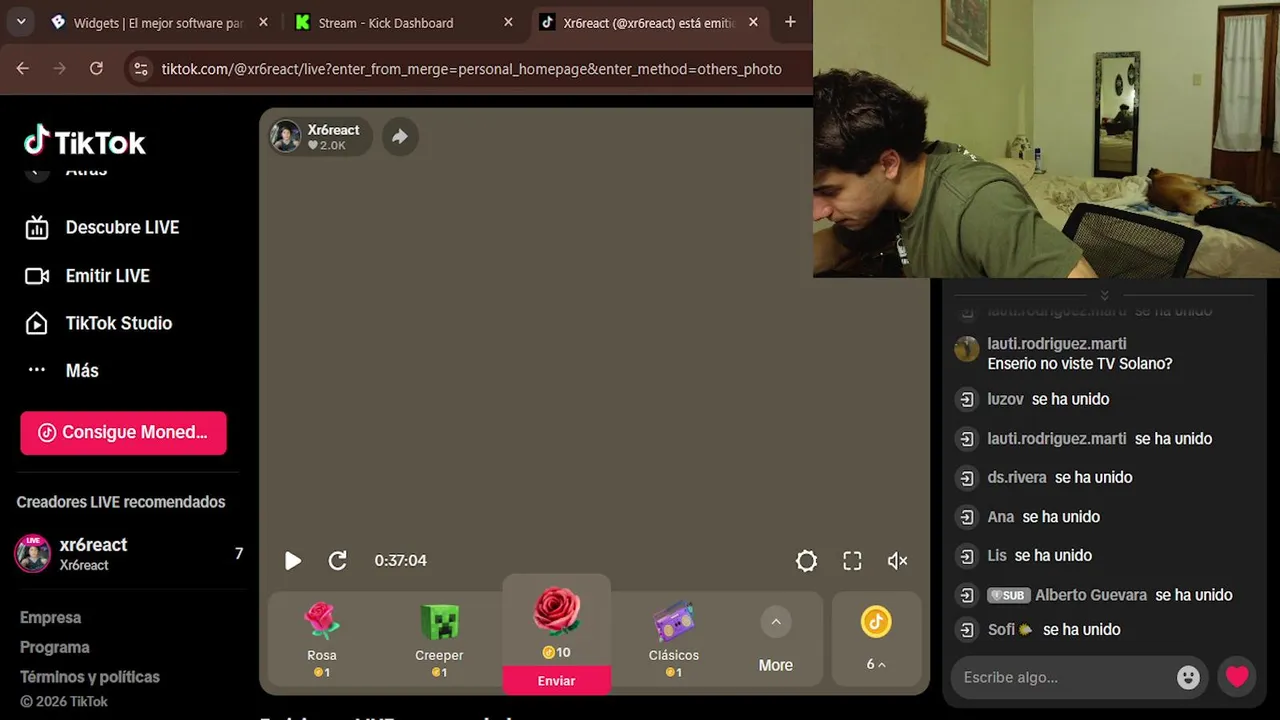Screen dimensions: 1280x720
Task: Click the Xr6react streamer avatar
Action: tap(285, 137)
